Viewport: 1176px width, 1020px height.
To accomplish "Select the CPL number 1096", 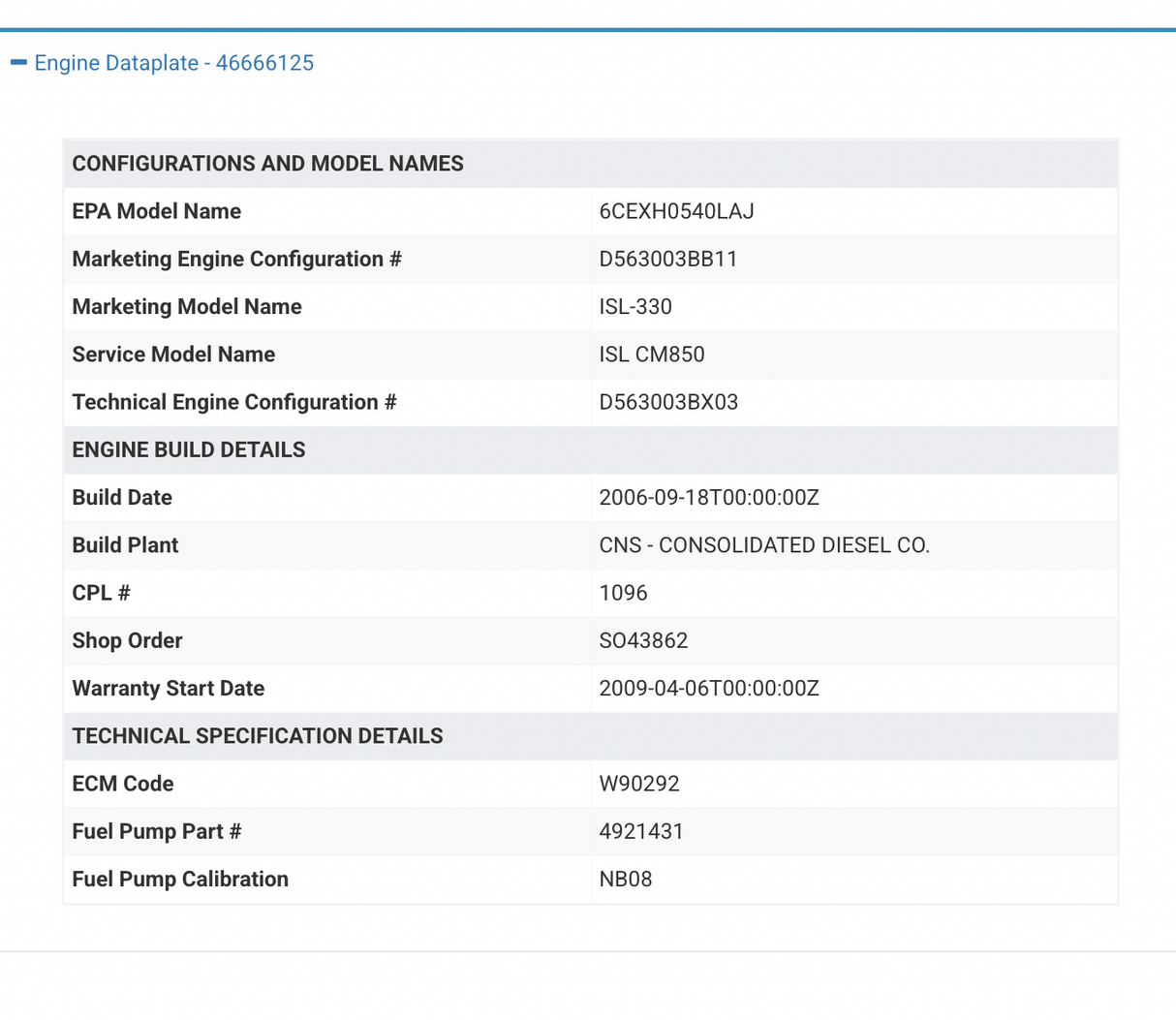I will [x=623, y=593].
